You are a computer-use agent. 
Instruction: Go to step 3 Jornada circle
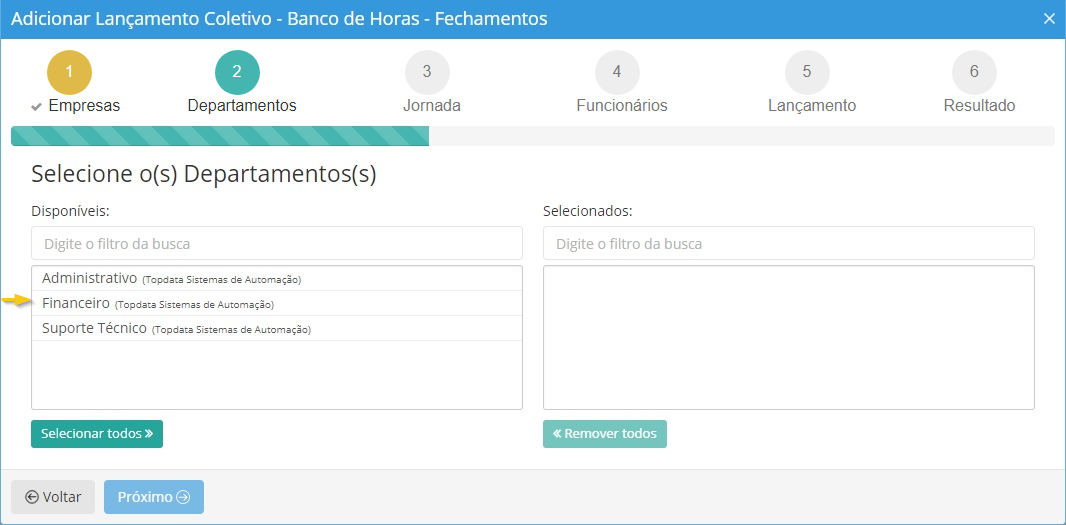click(x=427, y=72)
